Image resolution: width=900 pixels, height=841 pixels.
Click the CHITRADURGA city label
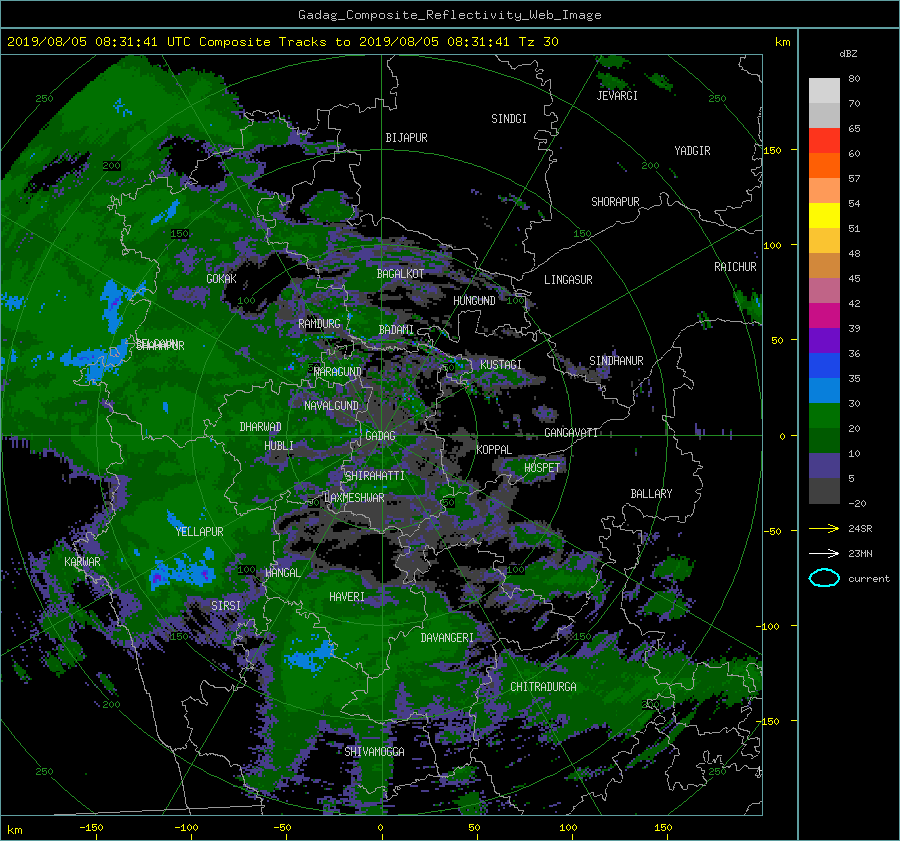544,687
